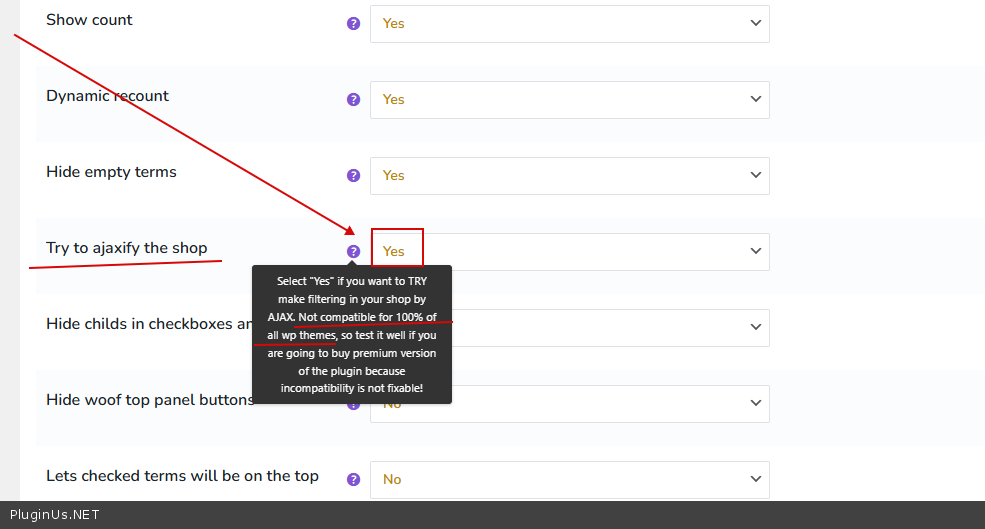Click the help icon beside Show count
Screen dimensions: 985x529
pos(353,24)
